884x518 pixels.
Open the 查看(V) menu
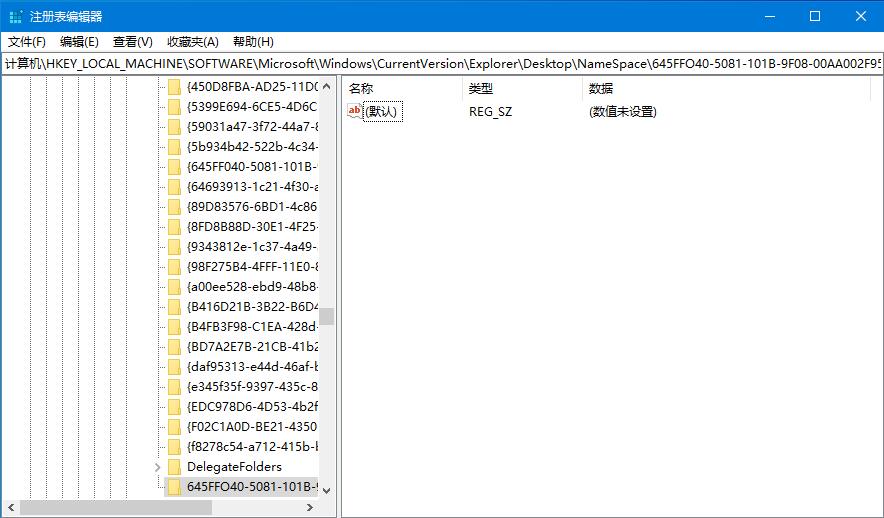pyautogui.click(x=132, y=41)
